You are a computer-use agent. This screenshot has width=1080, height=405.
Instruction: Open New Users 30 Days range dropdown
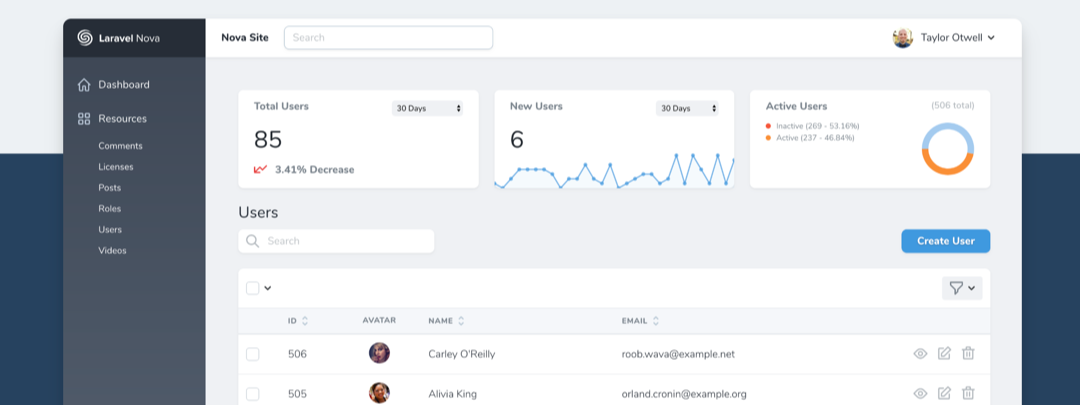click(687, 108)
